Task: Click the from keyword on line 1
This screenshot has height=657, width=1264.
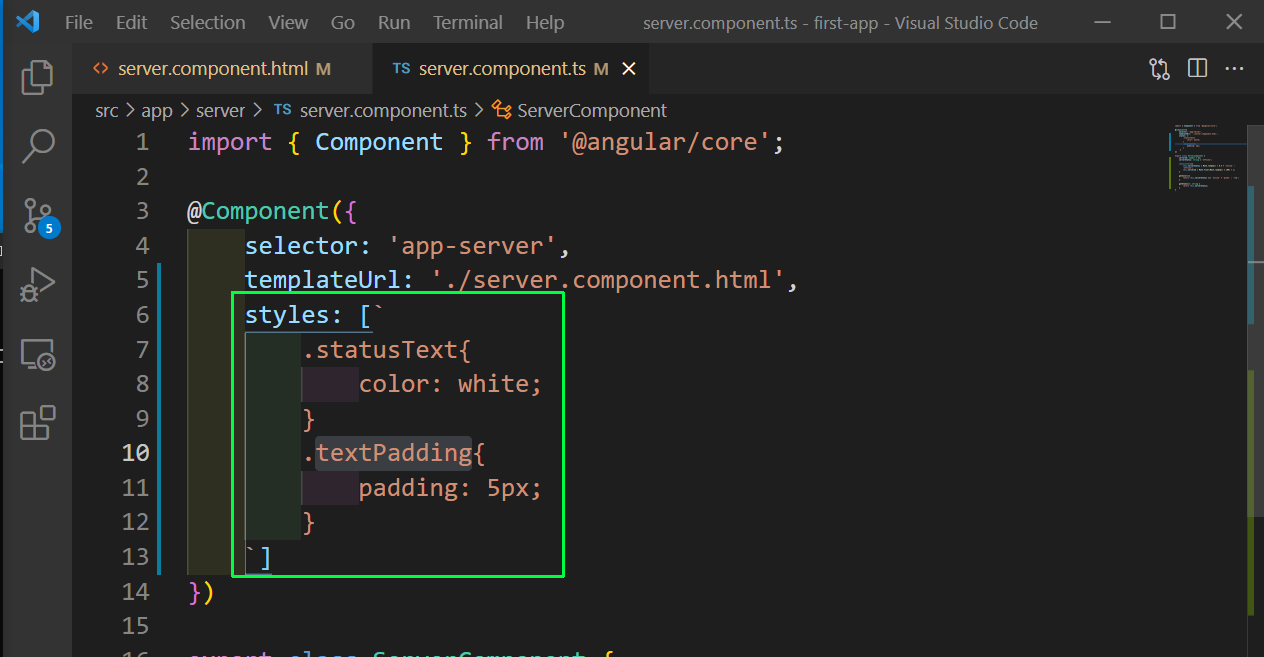Action: [x=515, y=142]
